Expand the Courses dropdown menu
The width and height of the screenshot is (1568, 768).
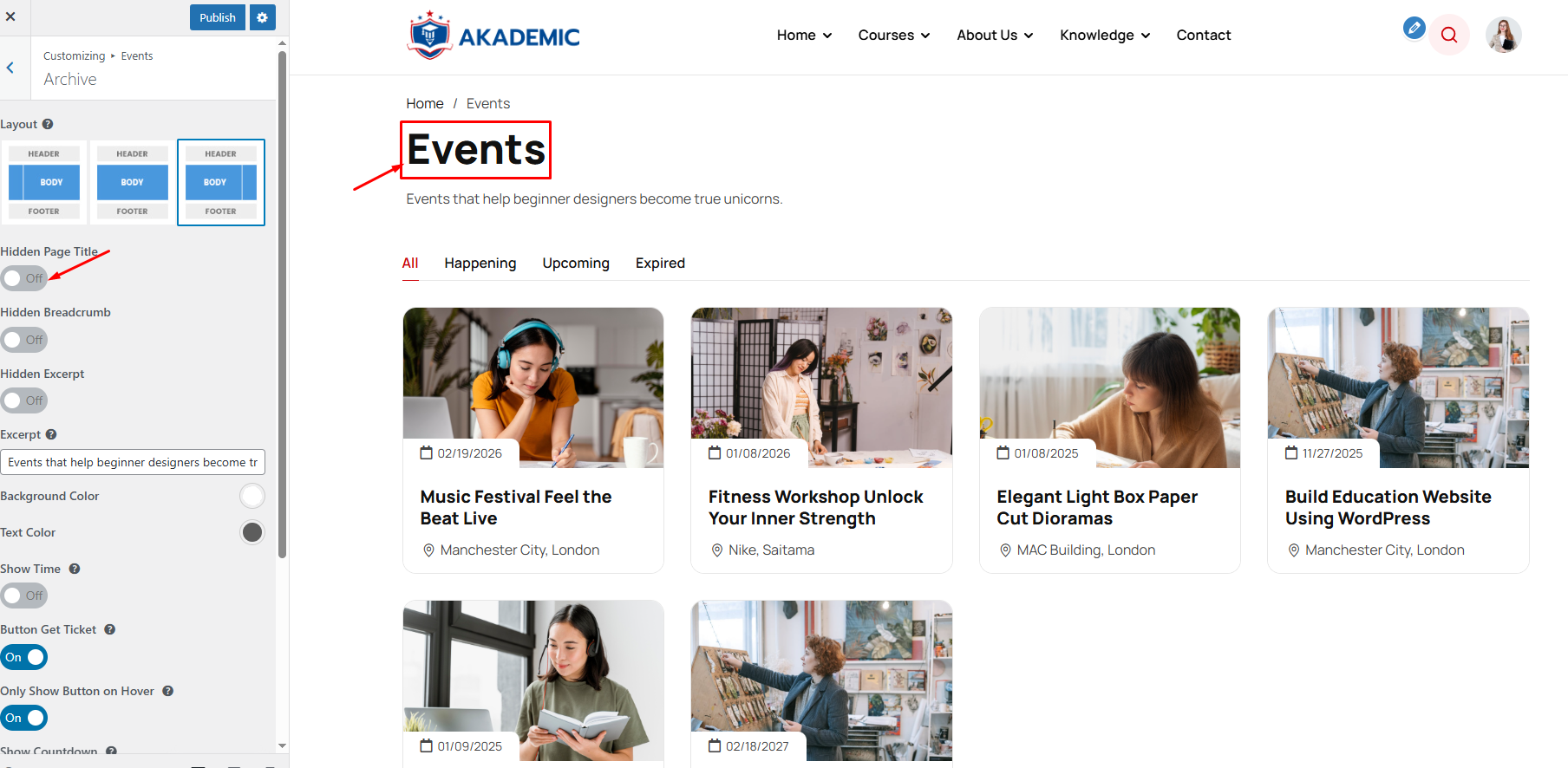[894, 36]
